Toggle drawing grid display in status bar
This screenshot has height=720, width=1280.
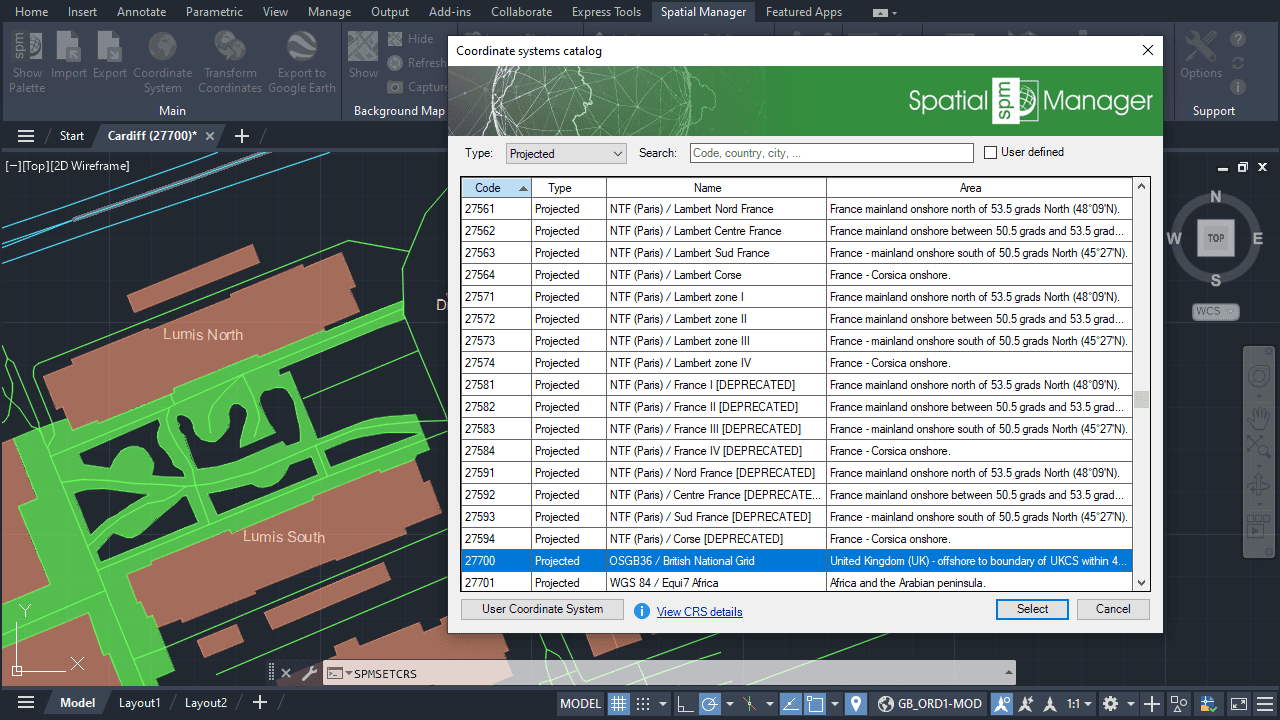click(619, 703)
